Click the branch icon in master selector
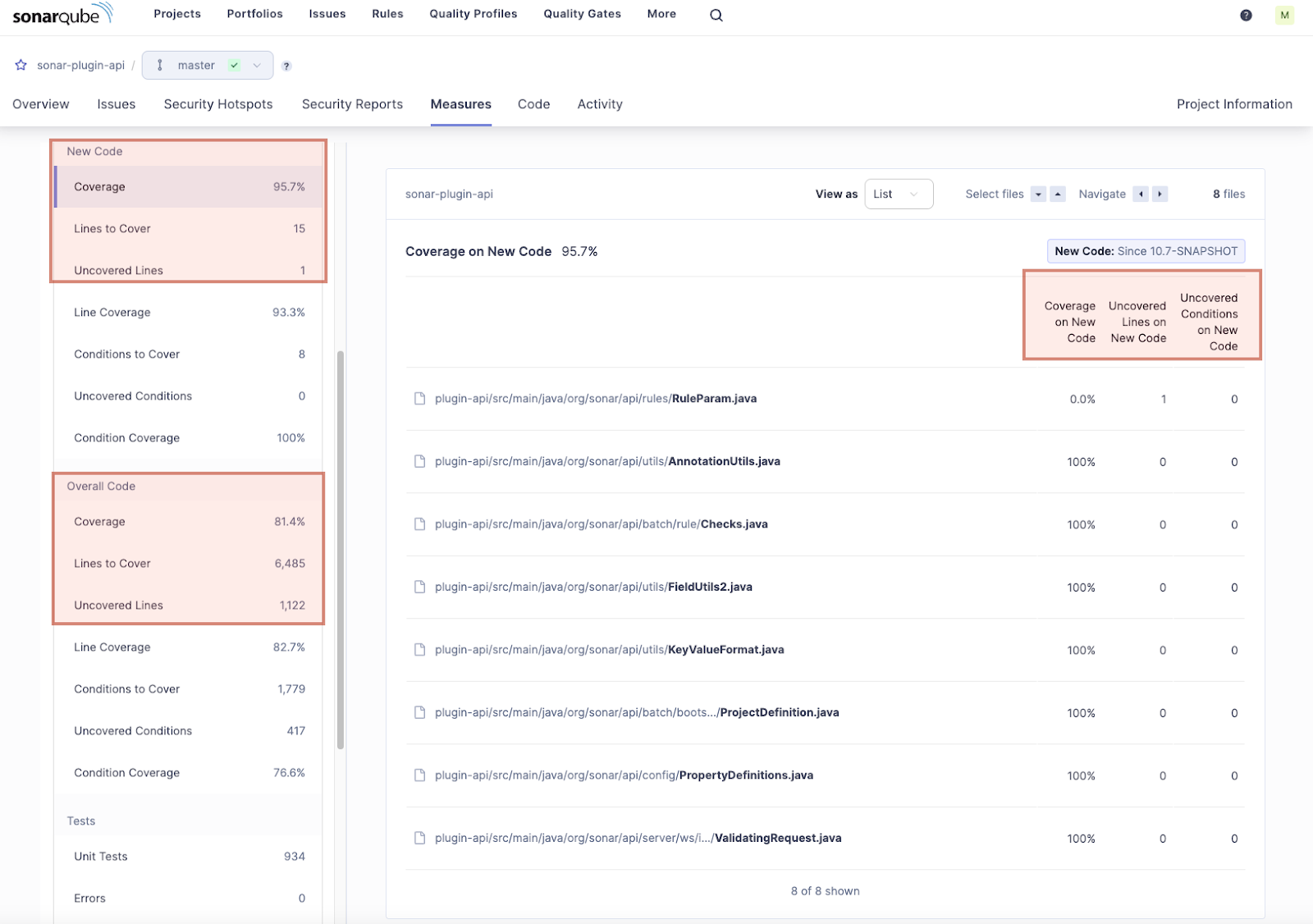This screenshot has height=924, width=1313. (160, 65)
